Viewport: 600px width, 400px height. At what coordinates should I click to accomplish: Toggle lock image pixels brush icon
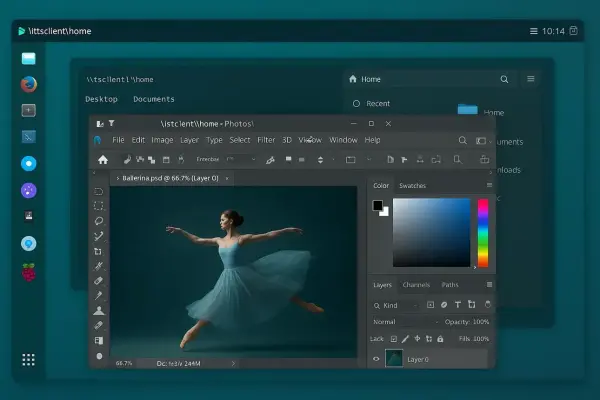click(x=405, y=339)
